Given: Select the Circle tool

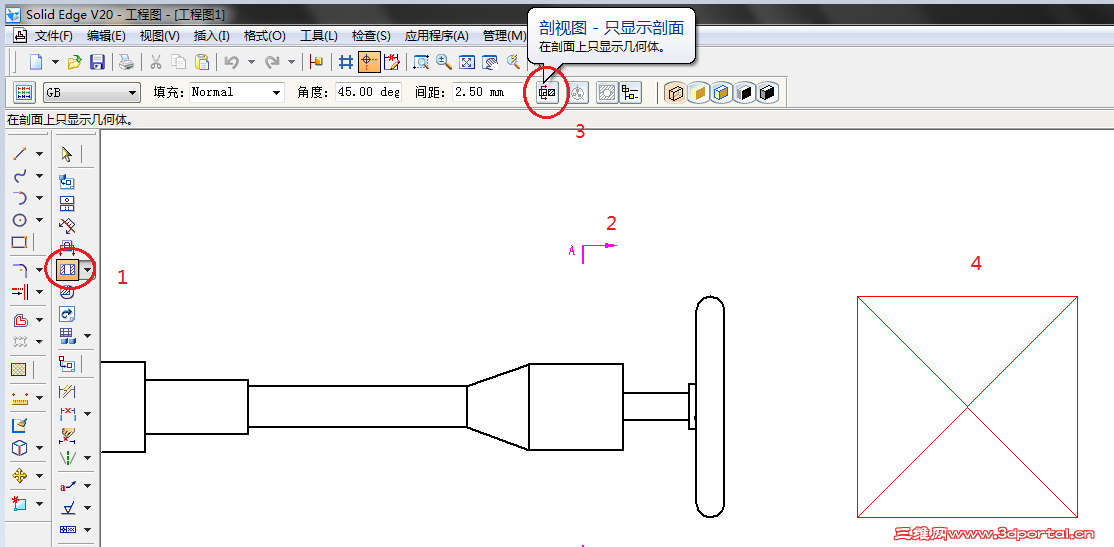Looking at the screenshot, I should pos(20,220).
